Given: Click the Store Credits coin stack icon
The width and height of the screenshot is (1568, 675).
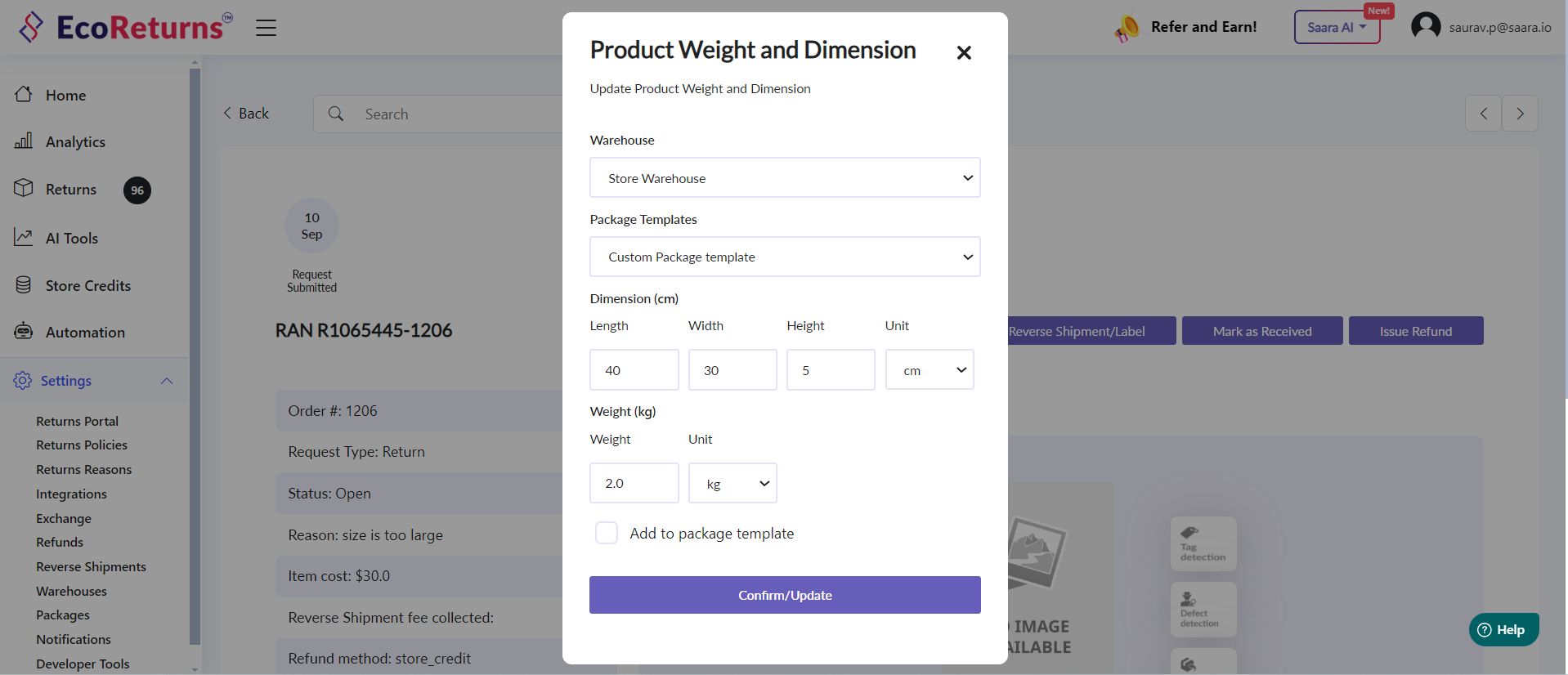Looking at the screenshot, I should 24,285.
